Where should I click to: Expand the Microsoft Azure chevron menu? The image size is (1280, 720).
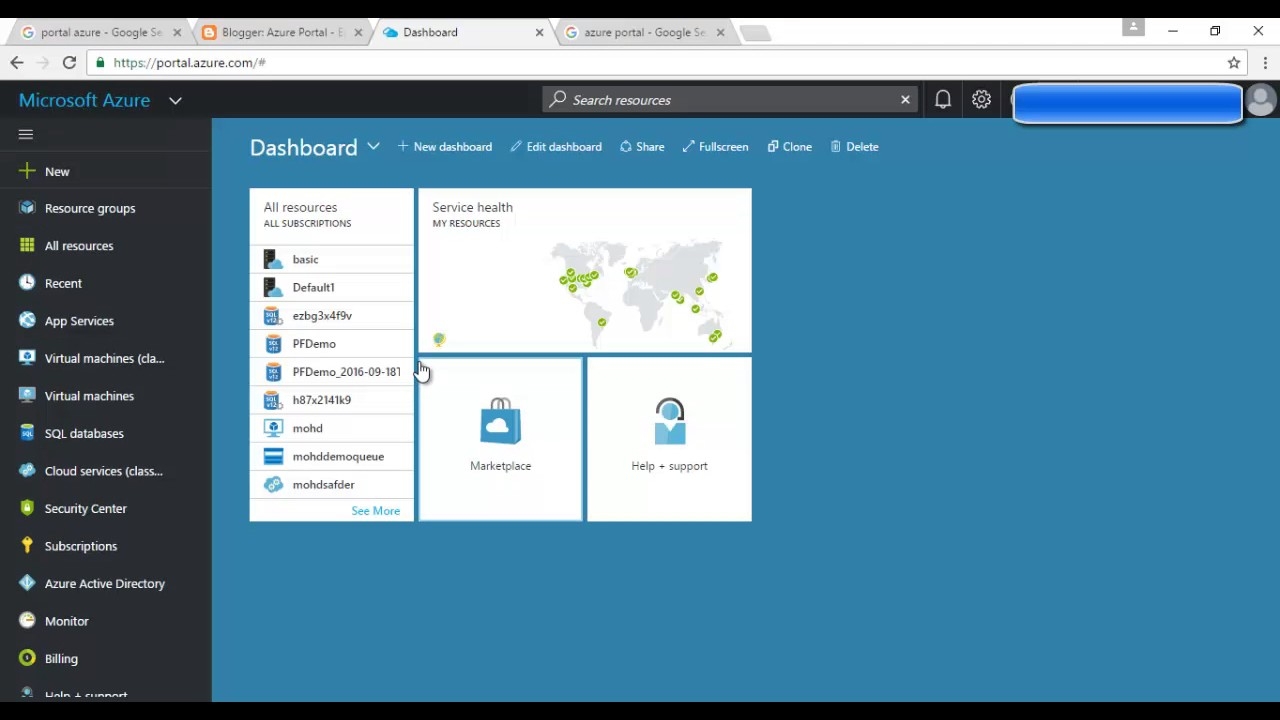[175, 101]
